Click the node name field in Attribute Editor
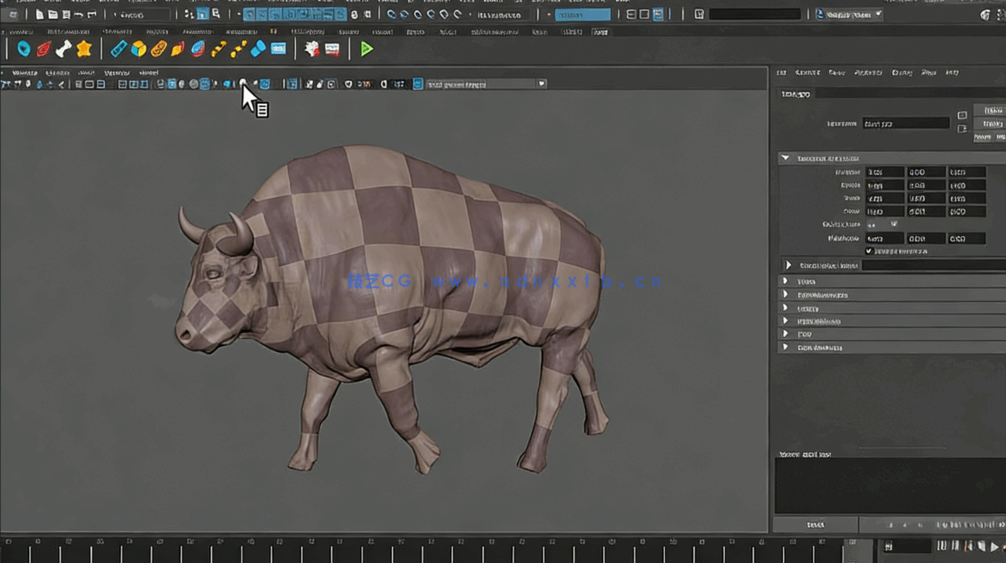This screenshot has height=563, width=1006. click(x=905, y=123)
